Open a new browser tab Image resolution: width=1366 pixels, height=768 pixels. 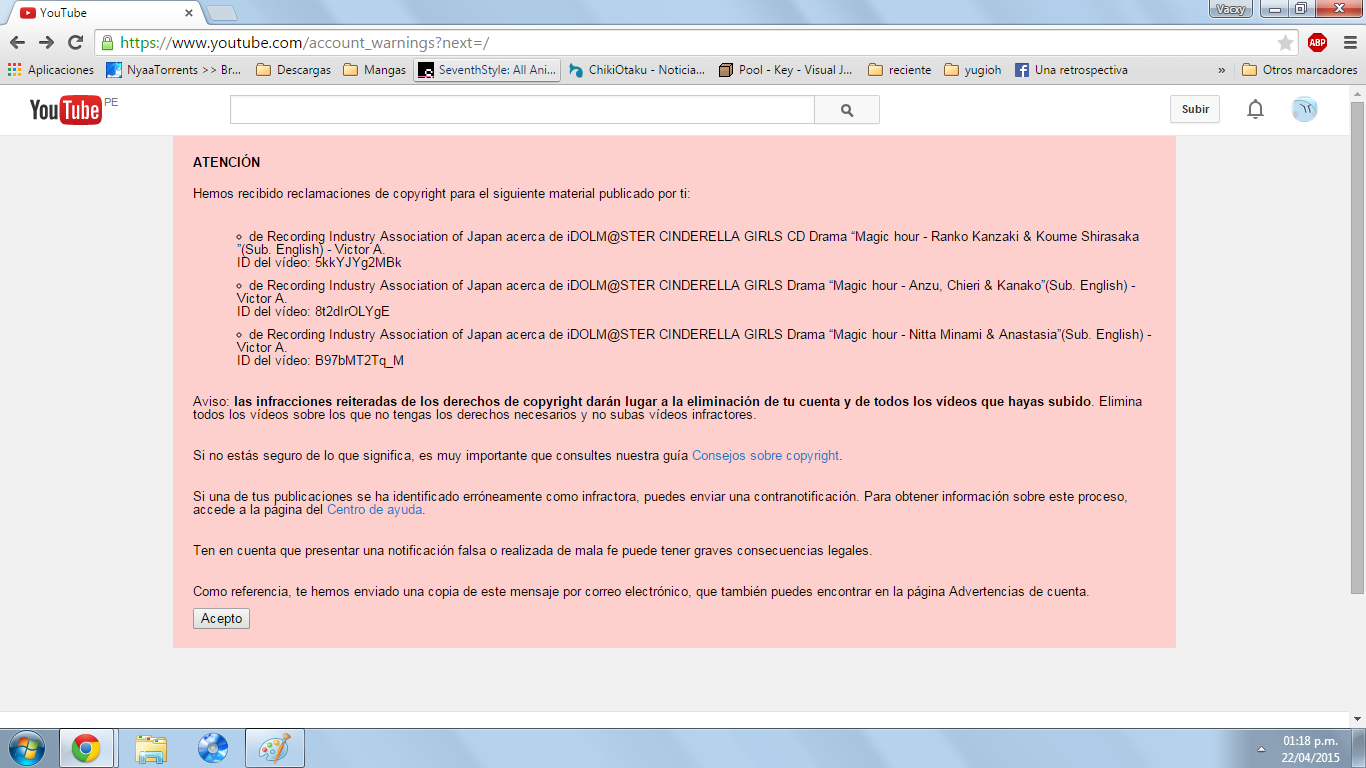pos(221,13)
